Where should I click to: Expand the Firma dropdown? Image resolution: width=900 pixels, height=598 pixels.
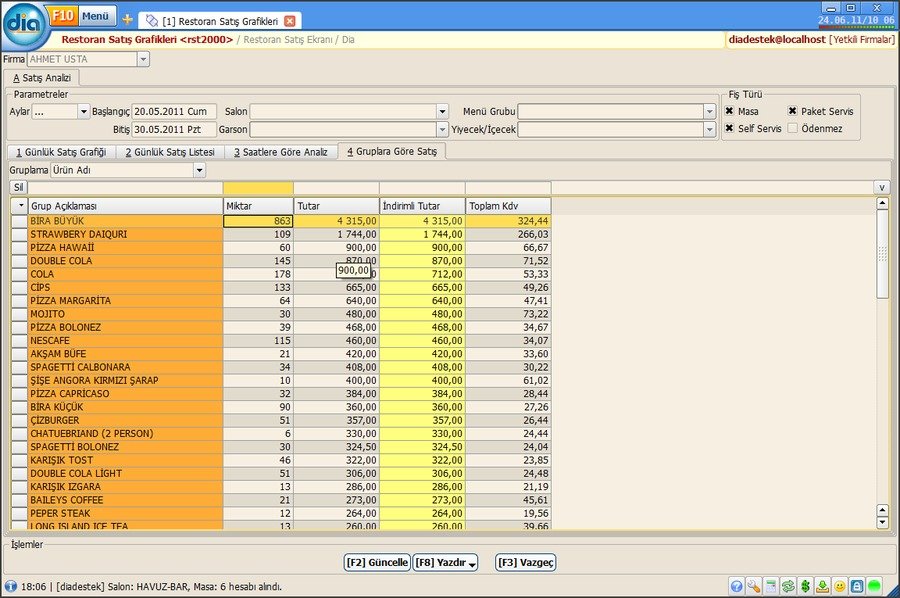click(x=143, y=59)
